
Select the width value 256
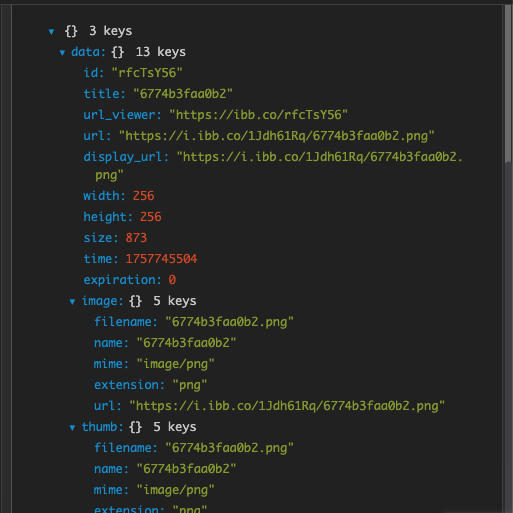click(x=143, y=196)
